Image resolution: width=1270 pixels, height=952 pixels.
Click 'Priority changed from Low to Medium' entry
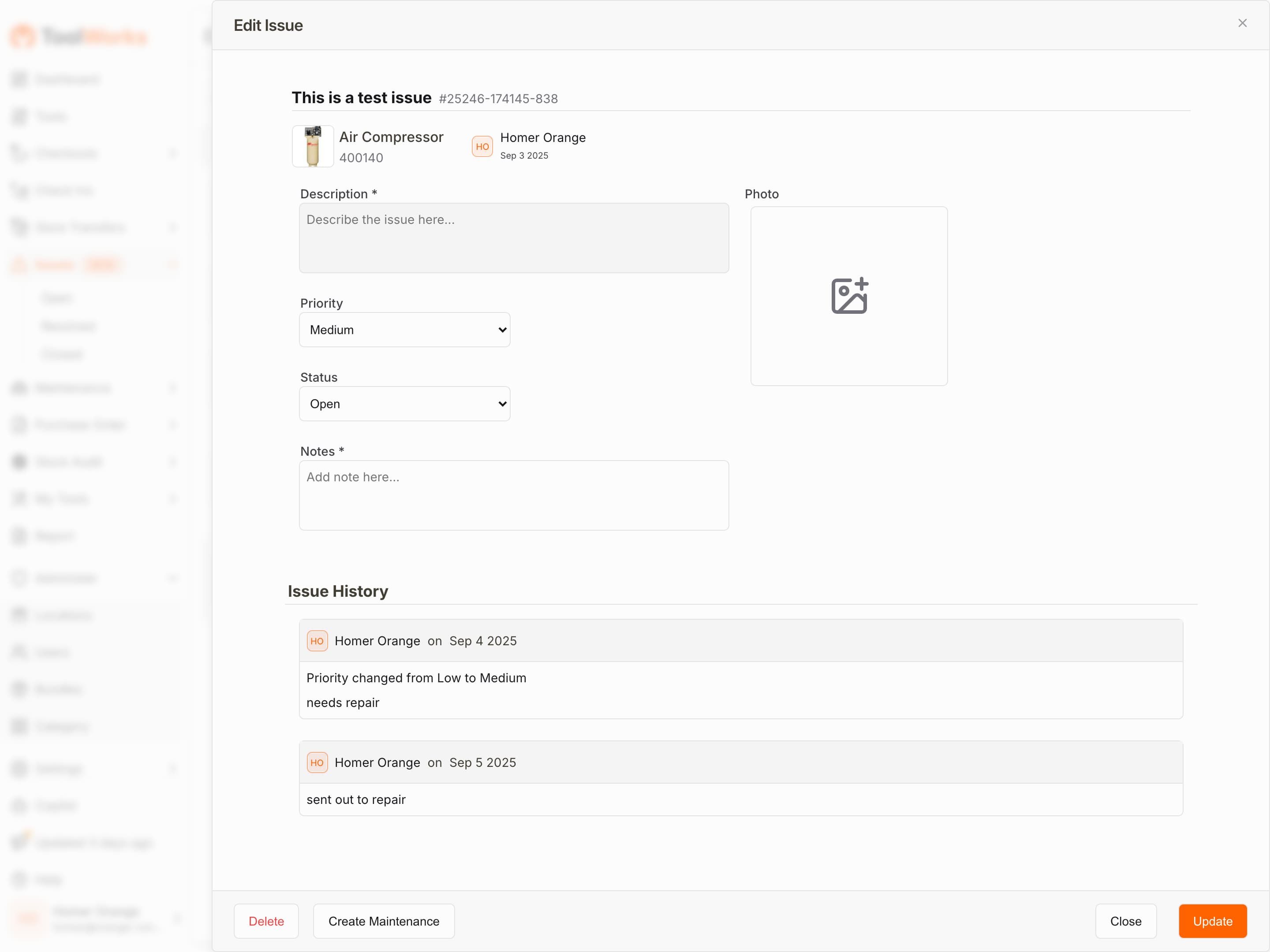coord(416,678)
